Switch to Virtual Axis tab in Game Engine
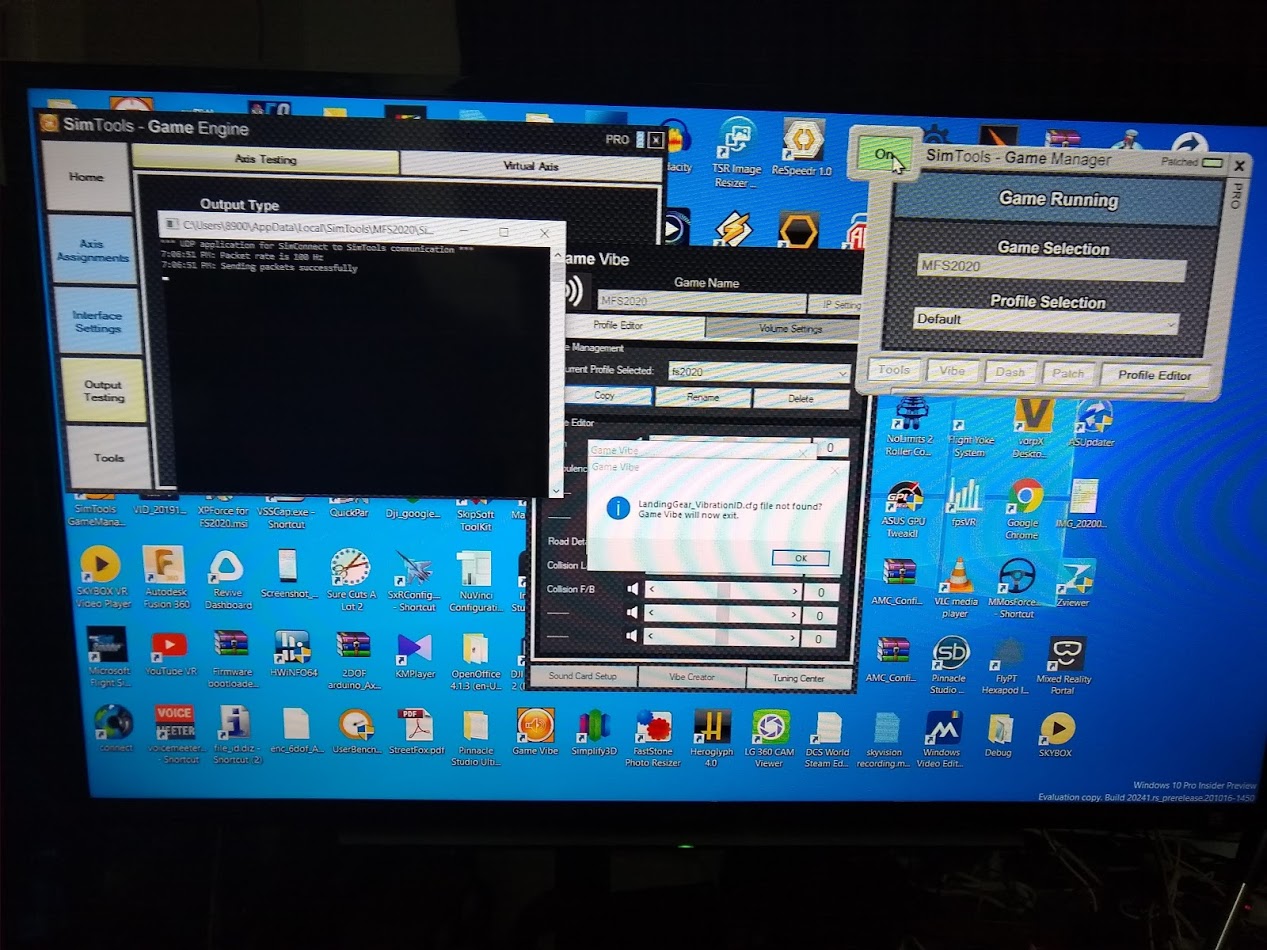 [x=531, y=165]
